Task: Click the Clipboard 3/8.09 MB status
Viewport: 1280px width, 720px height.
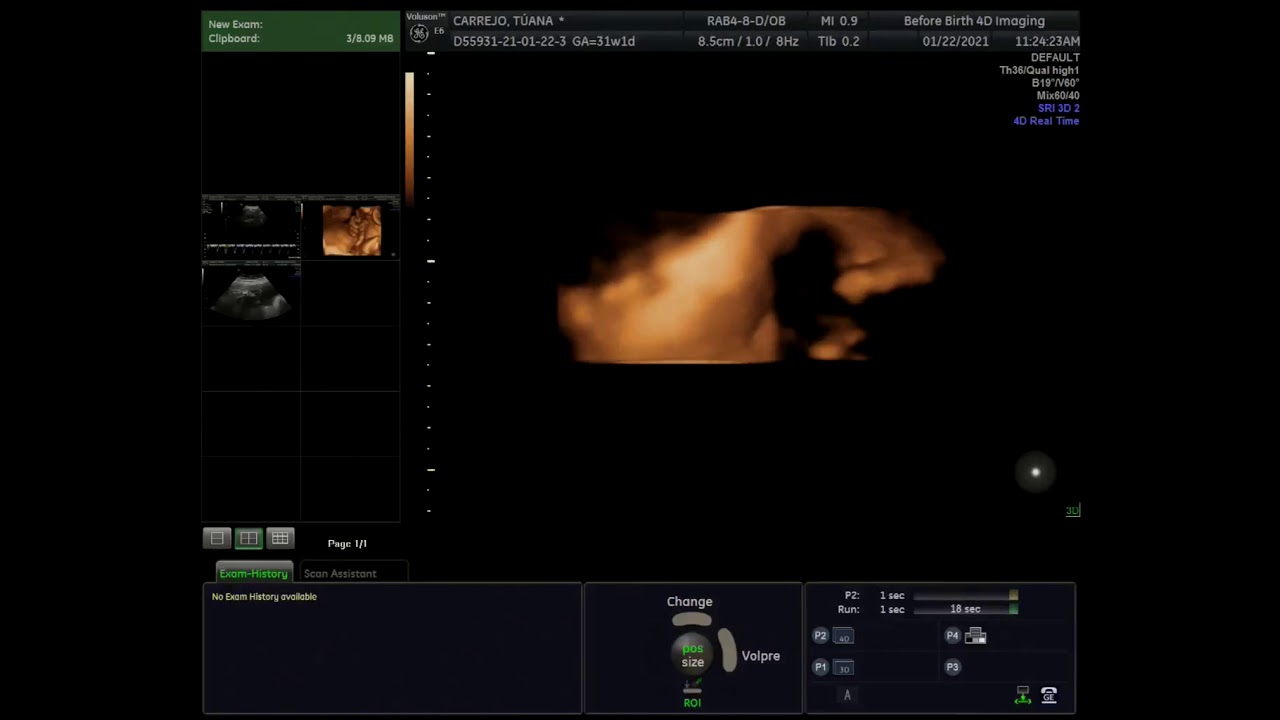Action: 300,38
